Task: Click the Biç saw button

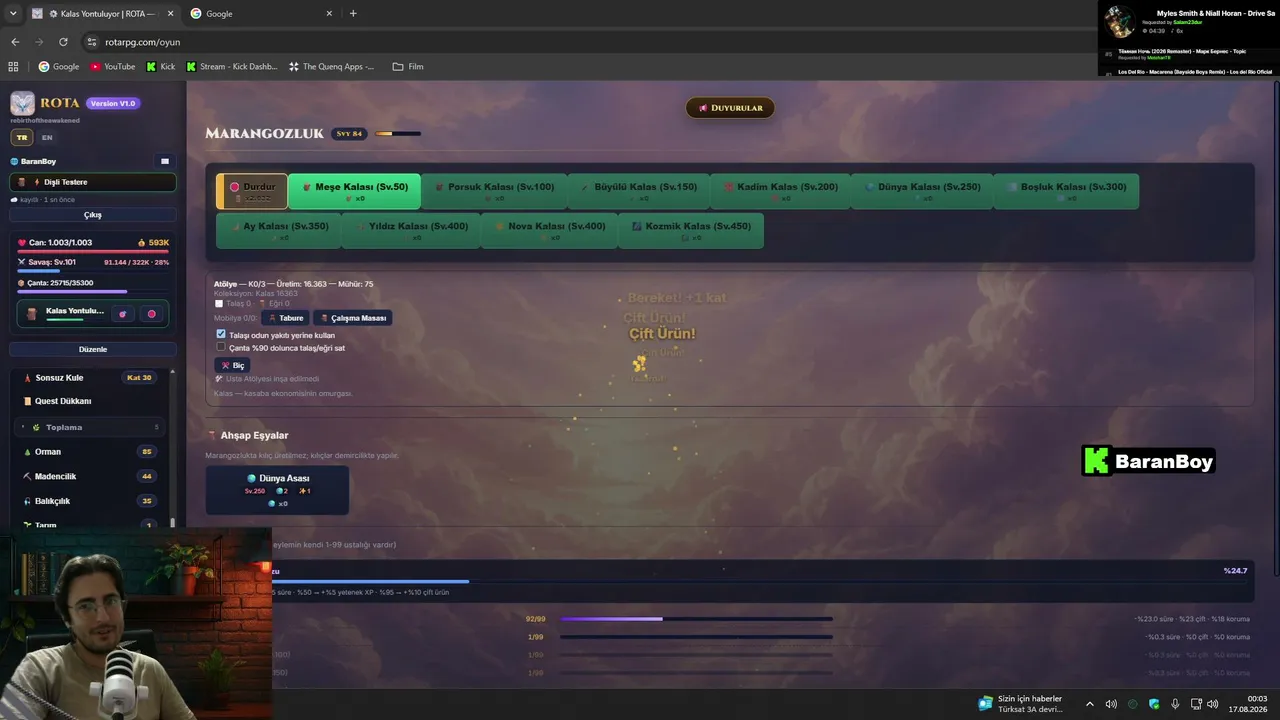Action: [x=232, y=366]
